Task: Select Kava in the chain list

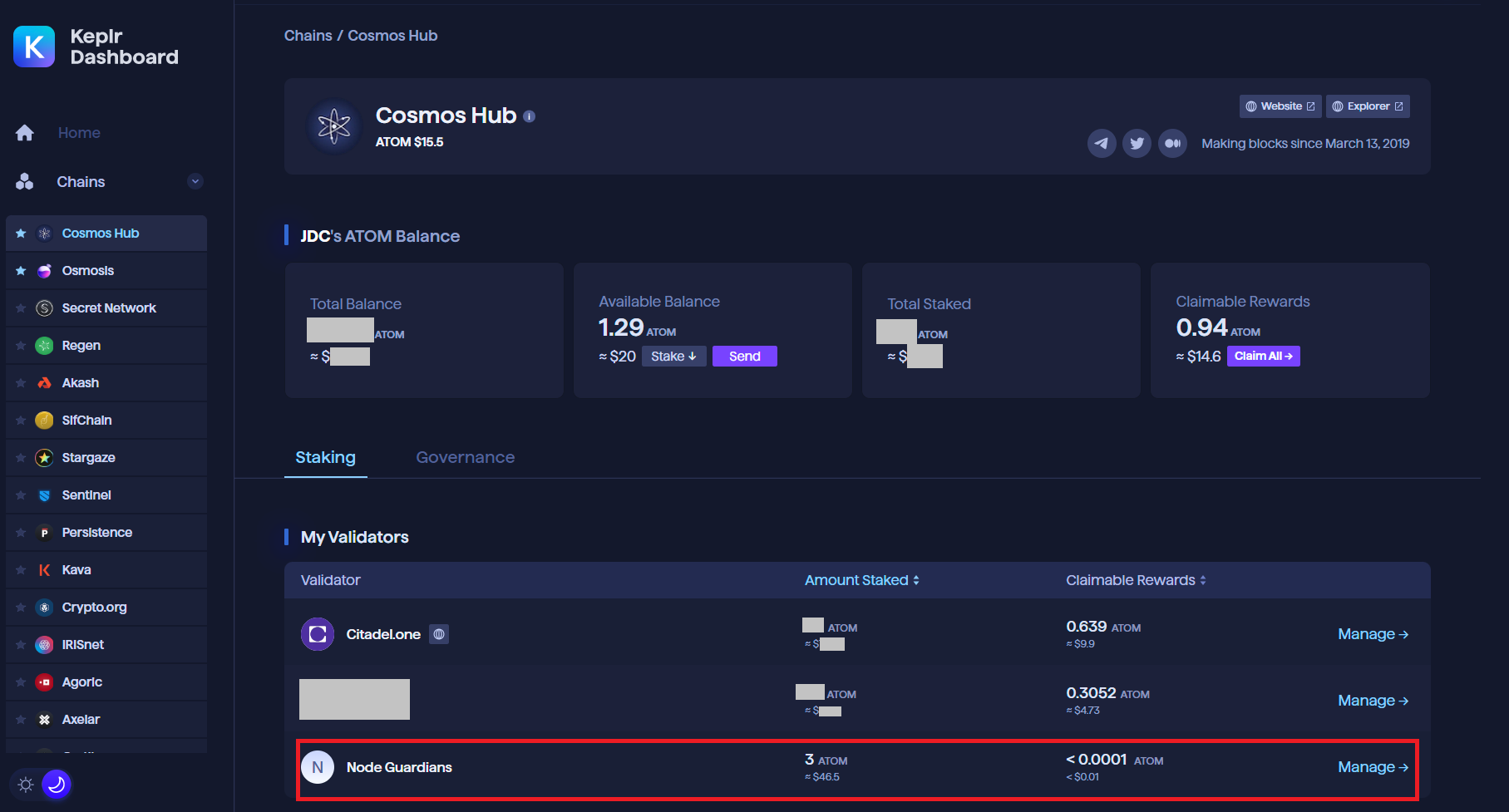Action: click(x=106, y=570)
